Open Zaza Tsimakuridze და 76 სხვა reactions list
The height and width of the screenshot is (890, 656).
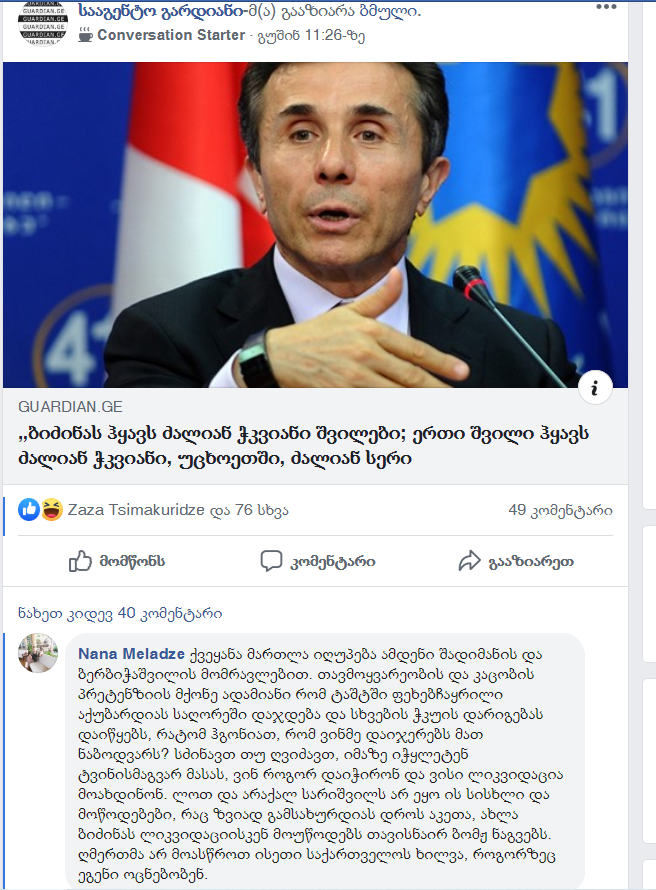tap(178, 510)
